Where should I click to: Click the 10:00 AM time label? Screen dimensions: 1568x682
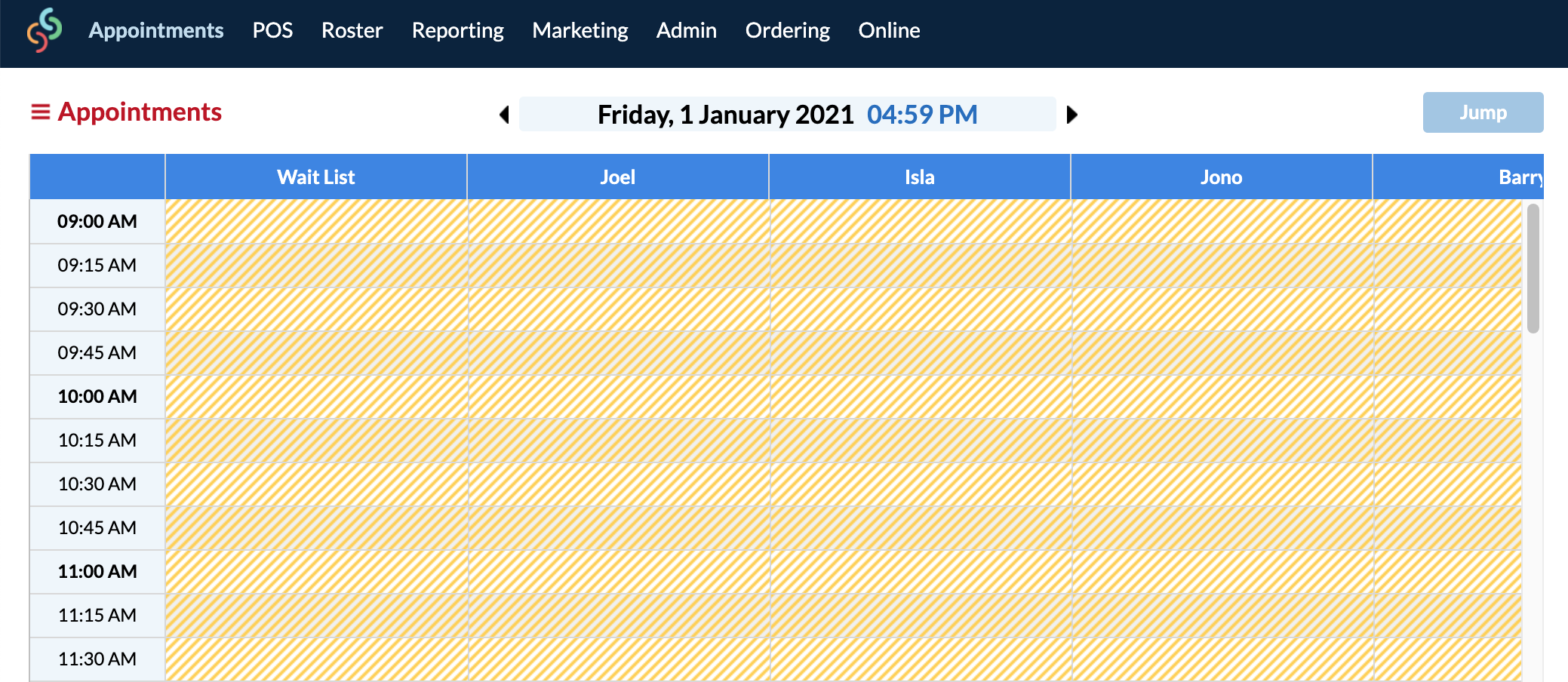[97, 396]
